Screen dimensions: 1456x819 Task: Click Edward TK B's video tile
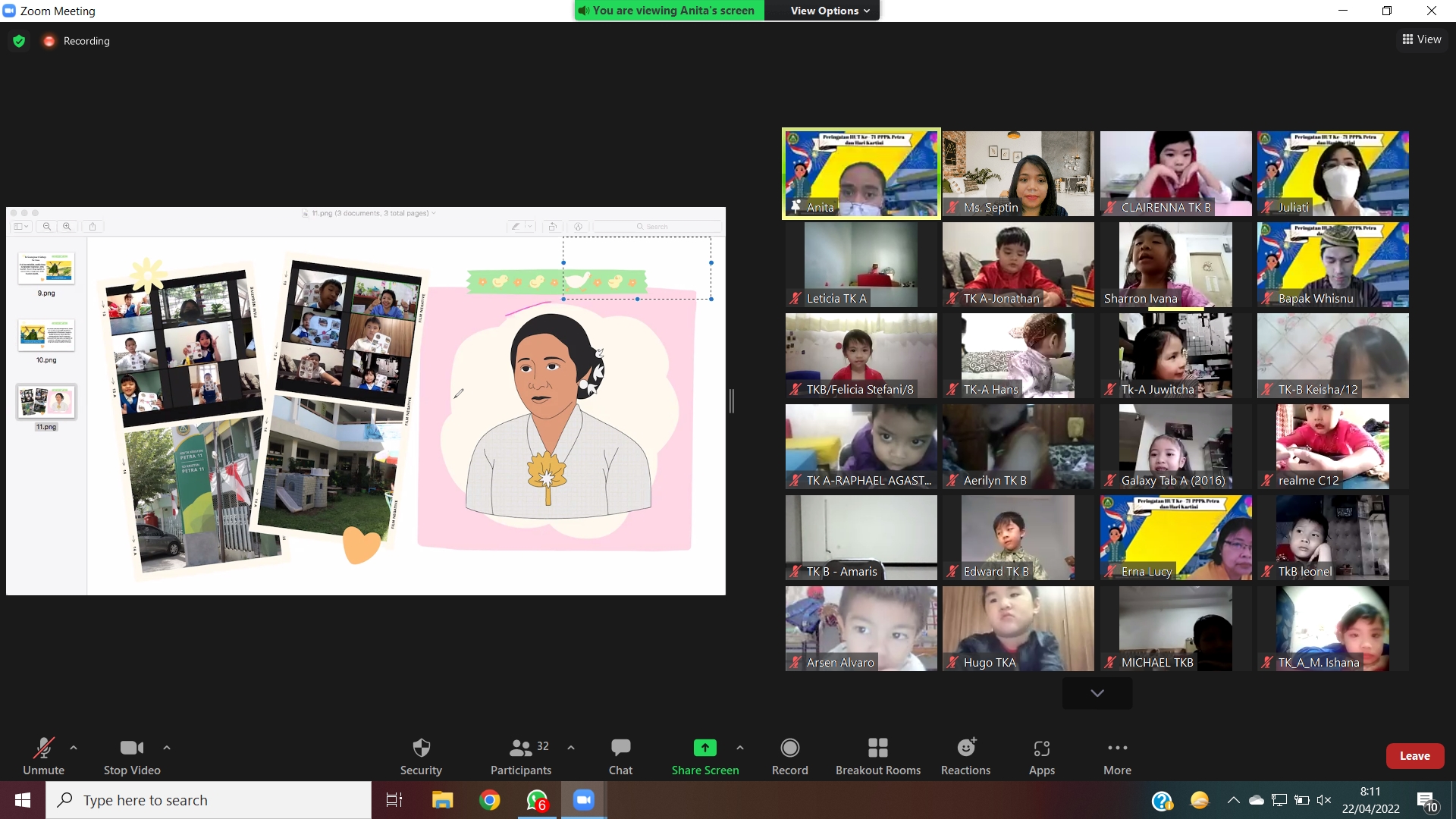tap(1018, 538)
